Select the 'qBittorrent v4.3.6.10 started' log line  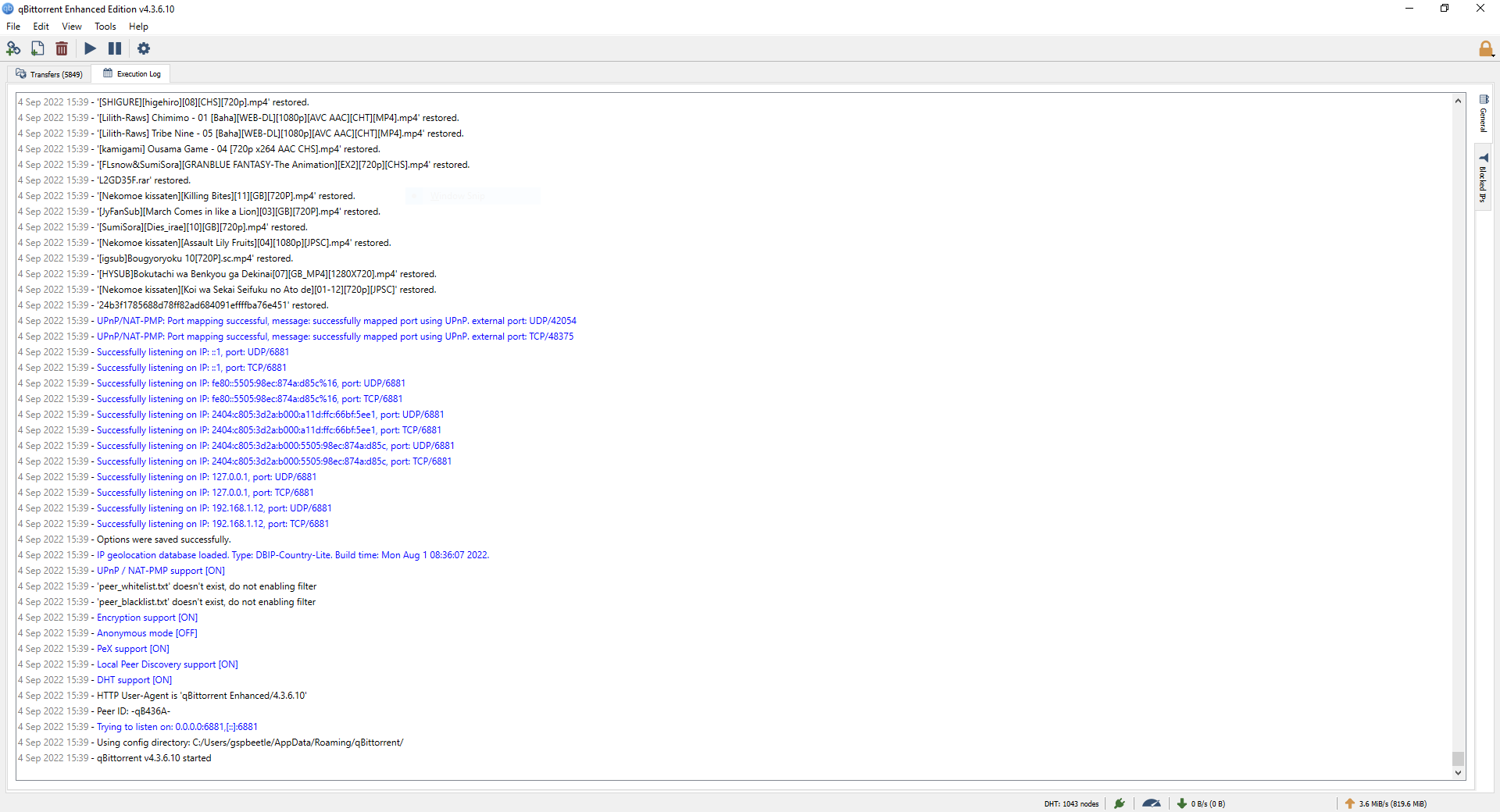[x=115, y=758]
